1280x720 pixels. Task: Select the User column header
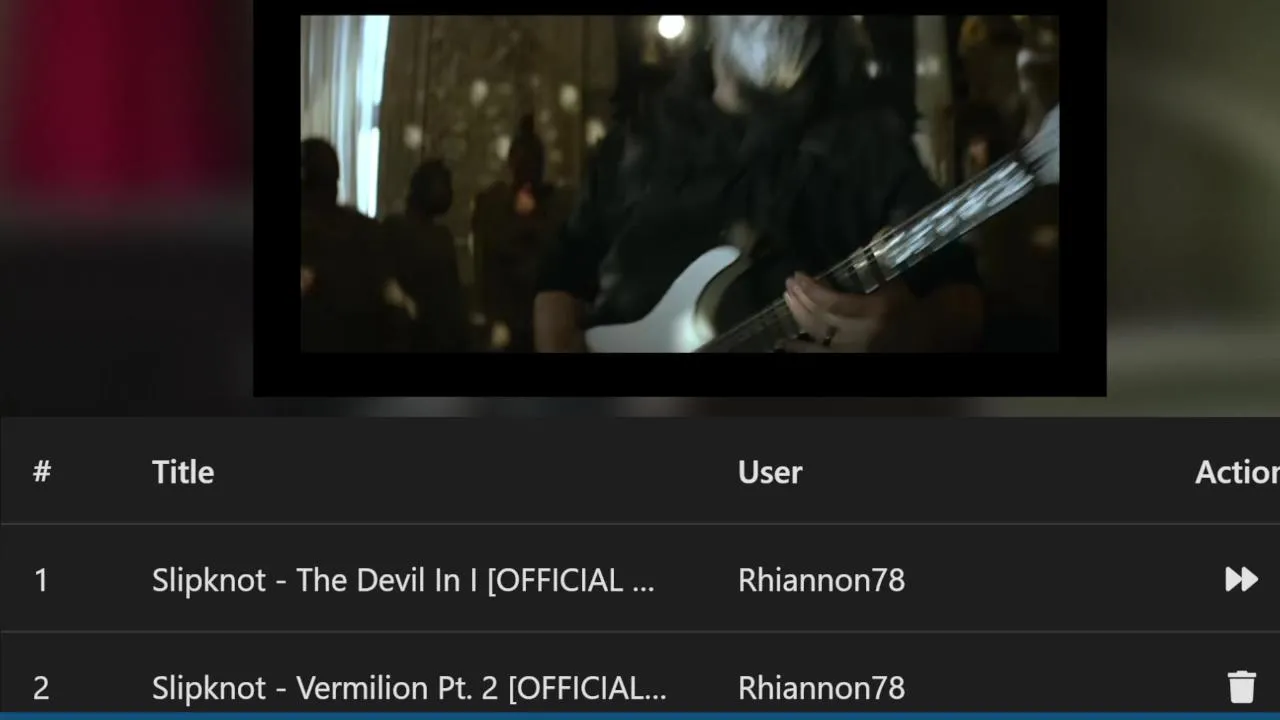click(770, 472)
